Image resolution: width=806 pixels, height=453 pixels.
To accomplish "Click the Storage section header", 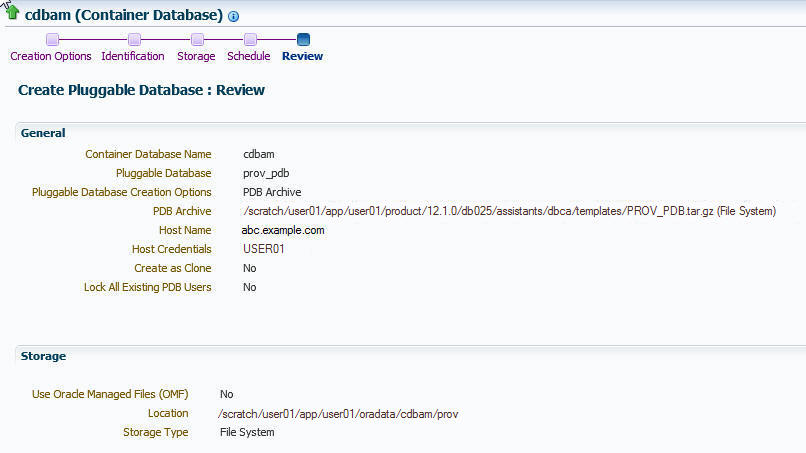I will [43, 356].
